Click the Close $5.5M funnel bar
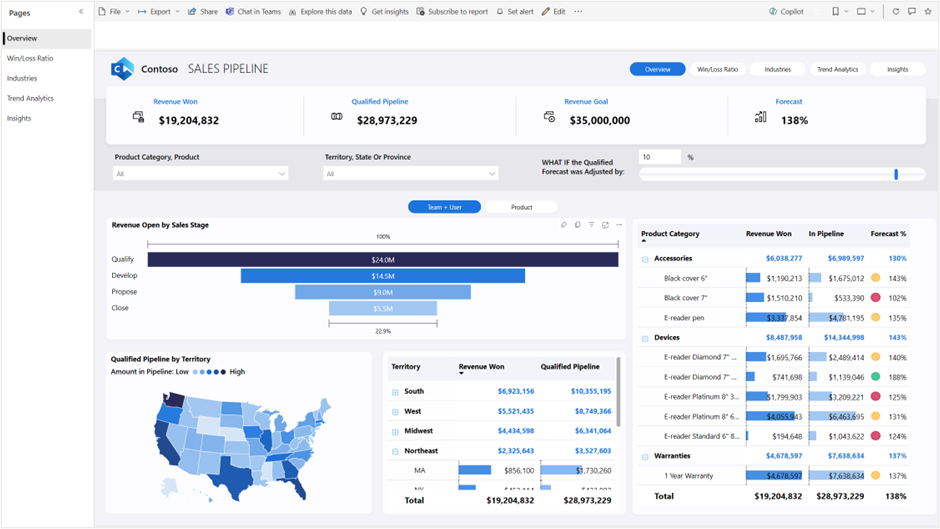Image resolution: width=940 pixels, height=529 pixels. pyautogui.click(x=382, y=308)
